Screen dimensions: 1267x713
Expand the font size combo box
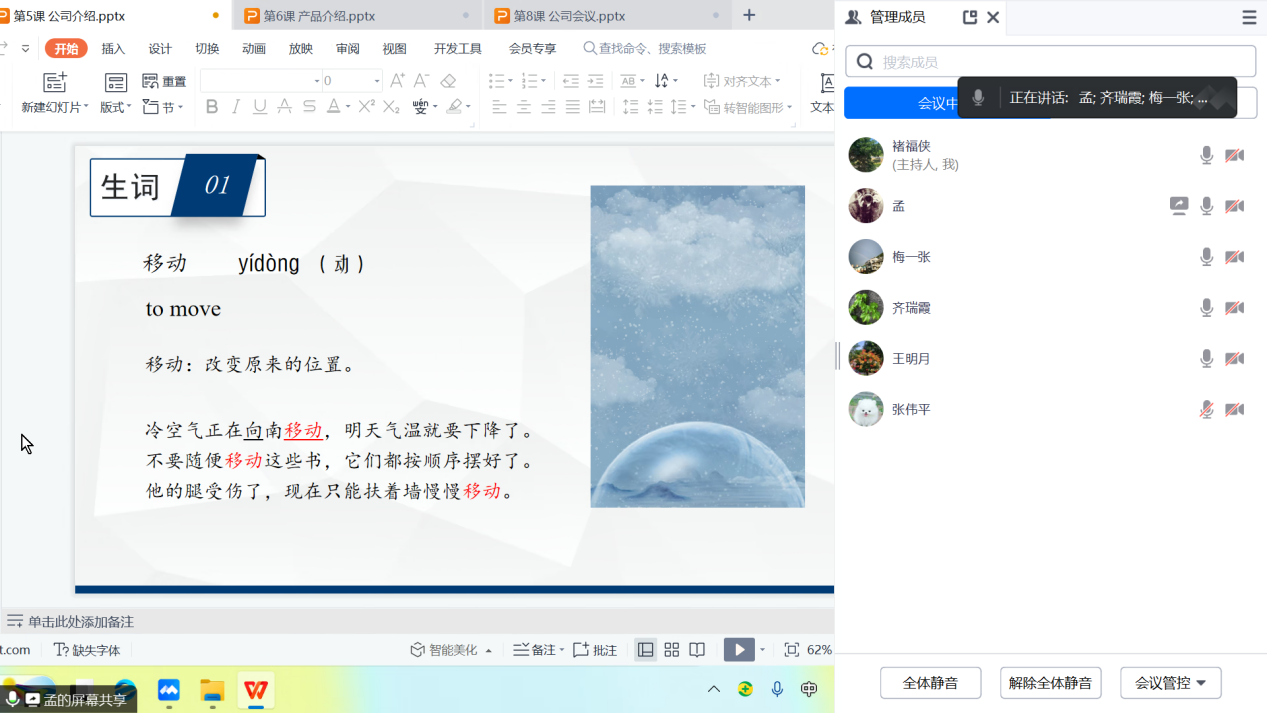pos(377,81)
